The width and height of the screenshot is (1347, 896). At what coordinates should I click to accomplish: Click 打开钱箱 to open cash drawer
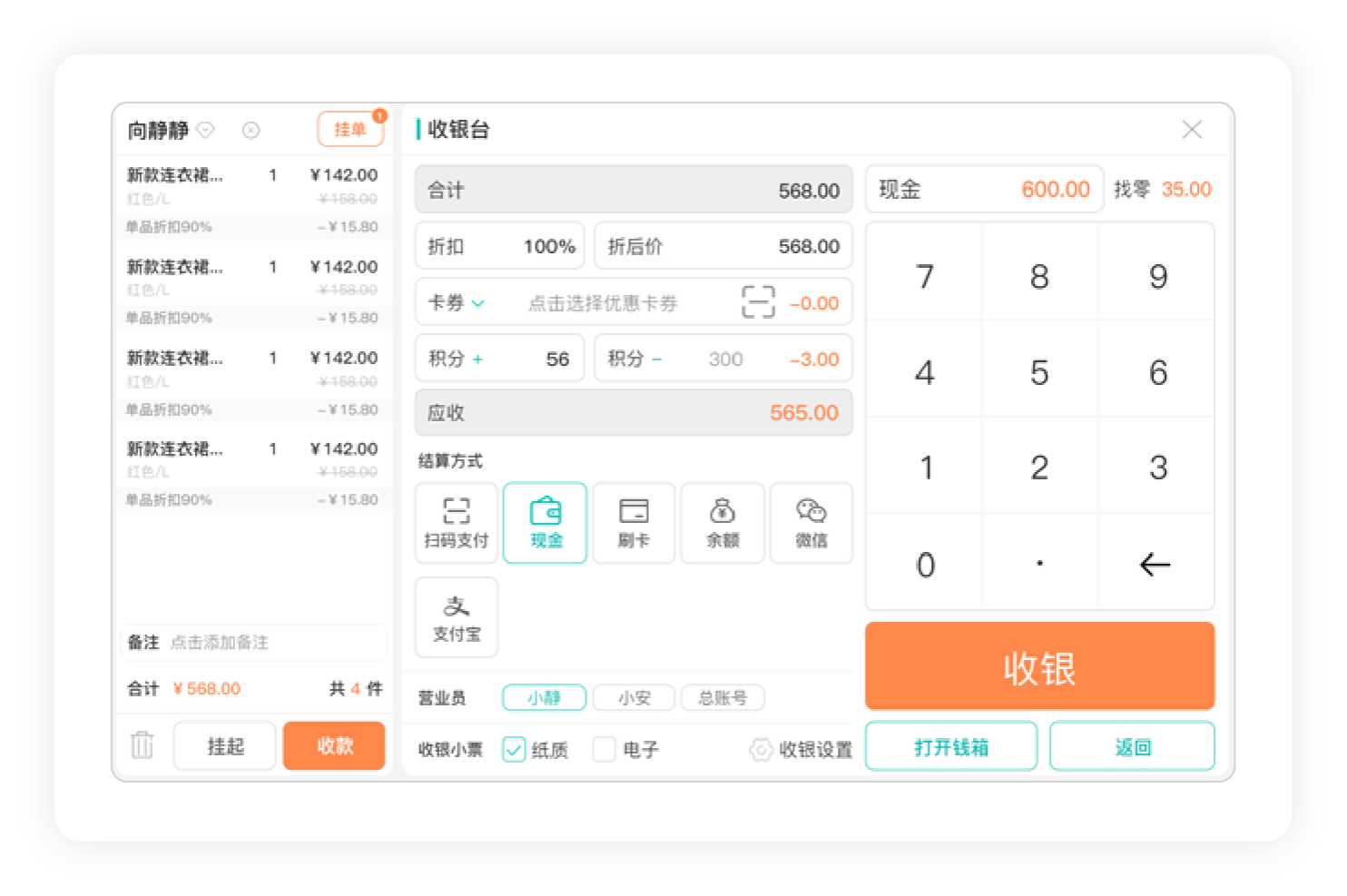point(951,746)
